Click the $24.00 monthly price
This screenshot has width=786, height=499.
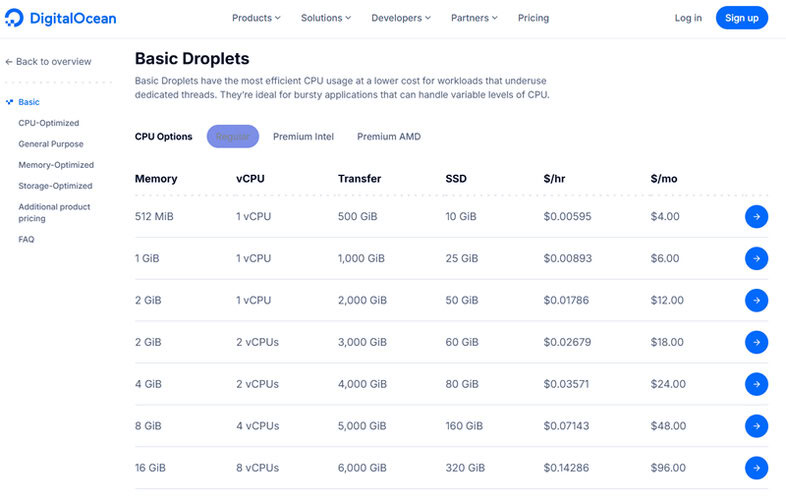click(x=668, y=384)
